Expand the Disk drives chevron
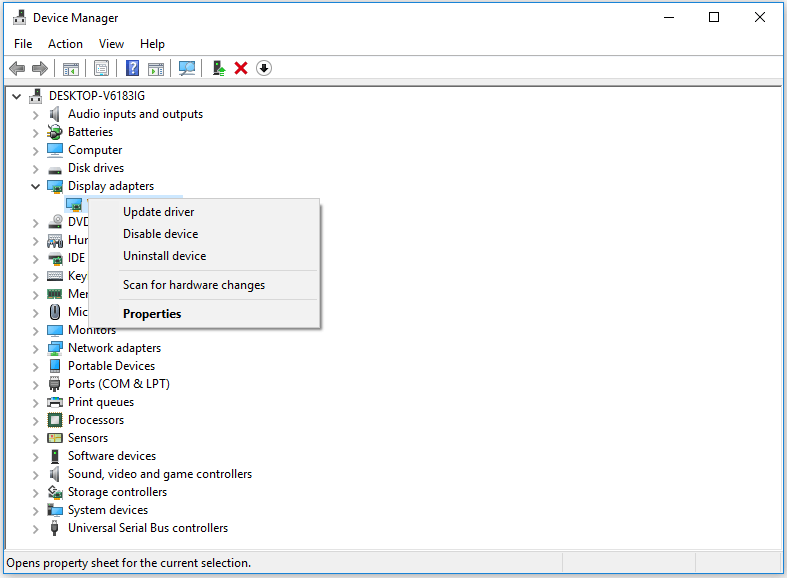Screen dimensions: 787x578 (x=35, y=169)
